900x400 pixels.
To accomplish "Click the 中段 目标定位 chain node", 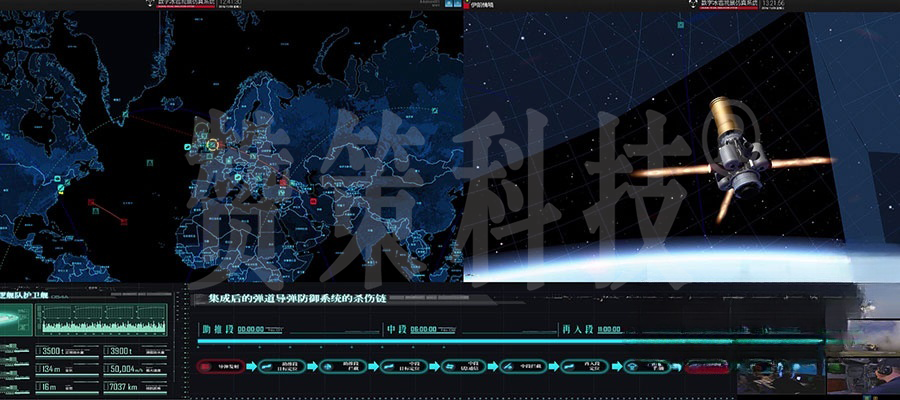I will point(408,366).
